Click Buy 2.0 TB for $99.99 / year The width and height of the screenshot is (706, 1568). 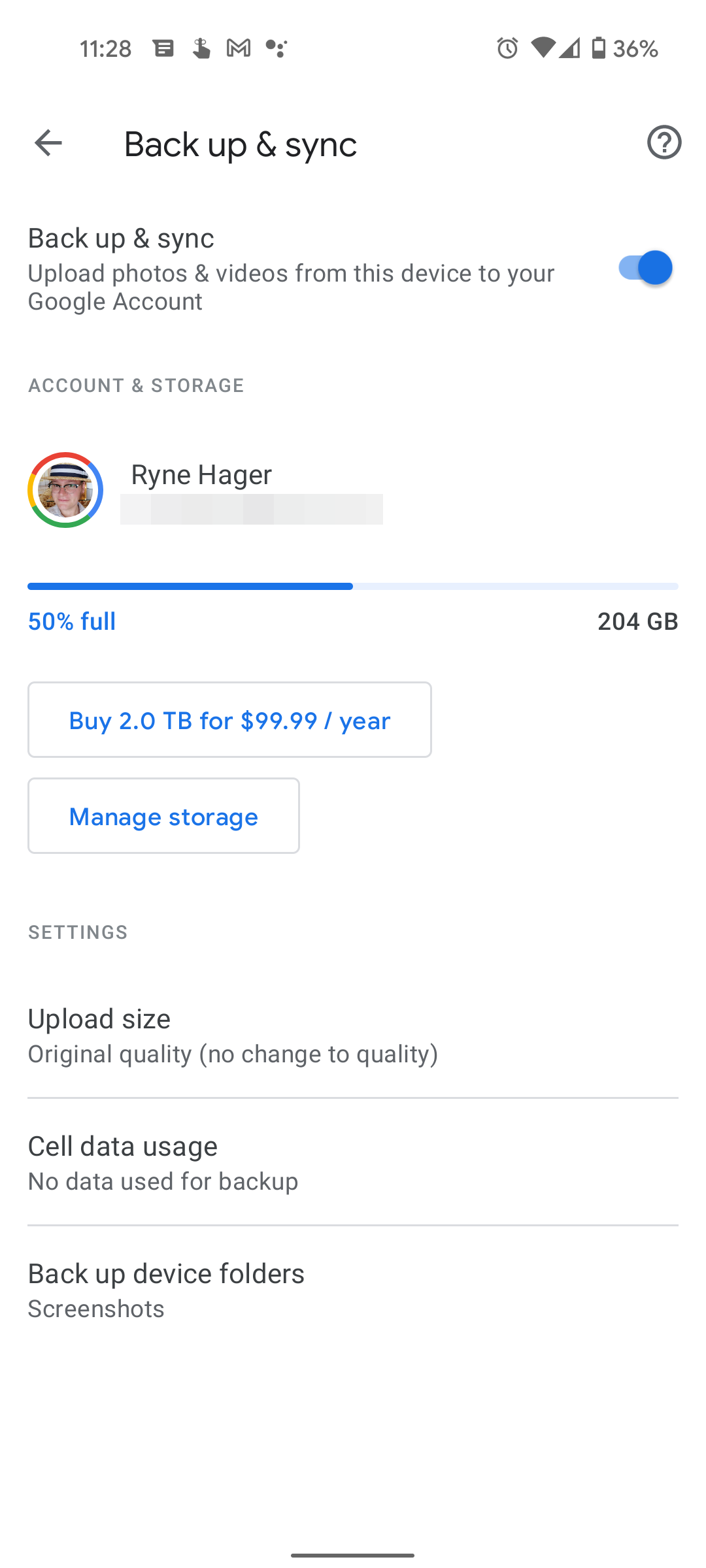(x=229, y=719)
